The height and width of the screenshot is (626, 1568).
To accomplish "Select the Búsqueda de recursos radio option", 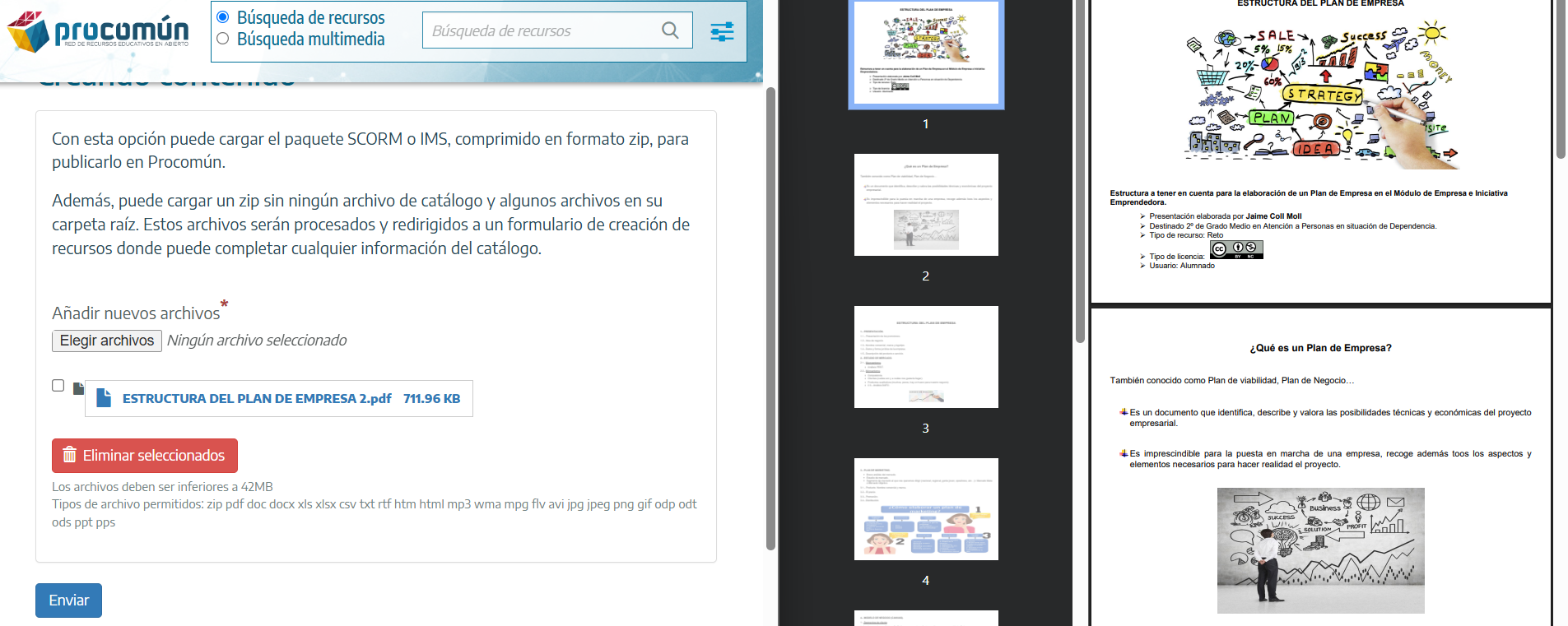I will tap(222, 17).
